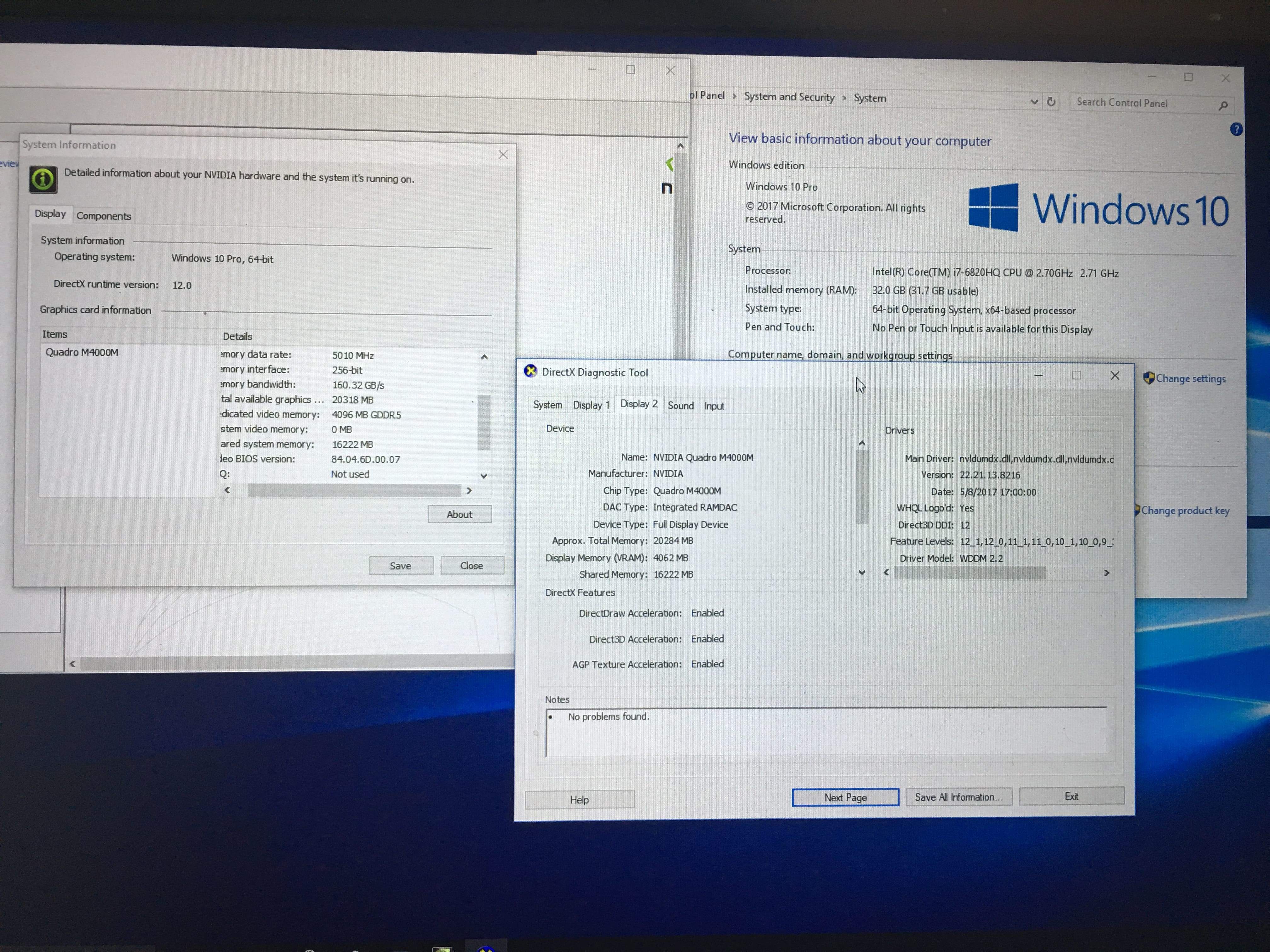Click Save in NVIDIA System Information dialog
The height and width of the screenshot is (952, 1270).
point(400,566)
